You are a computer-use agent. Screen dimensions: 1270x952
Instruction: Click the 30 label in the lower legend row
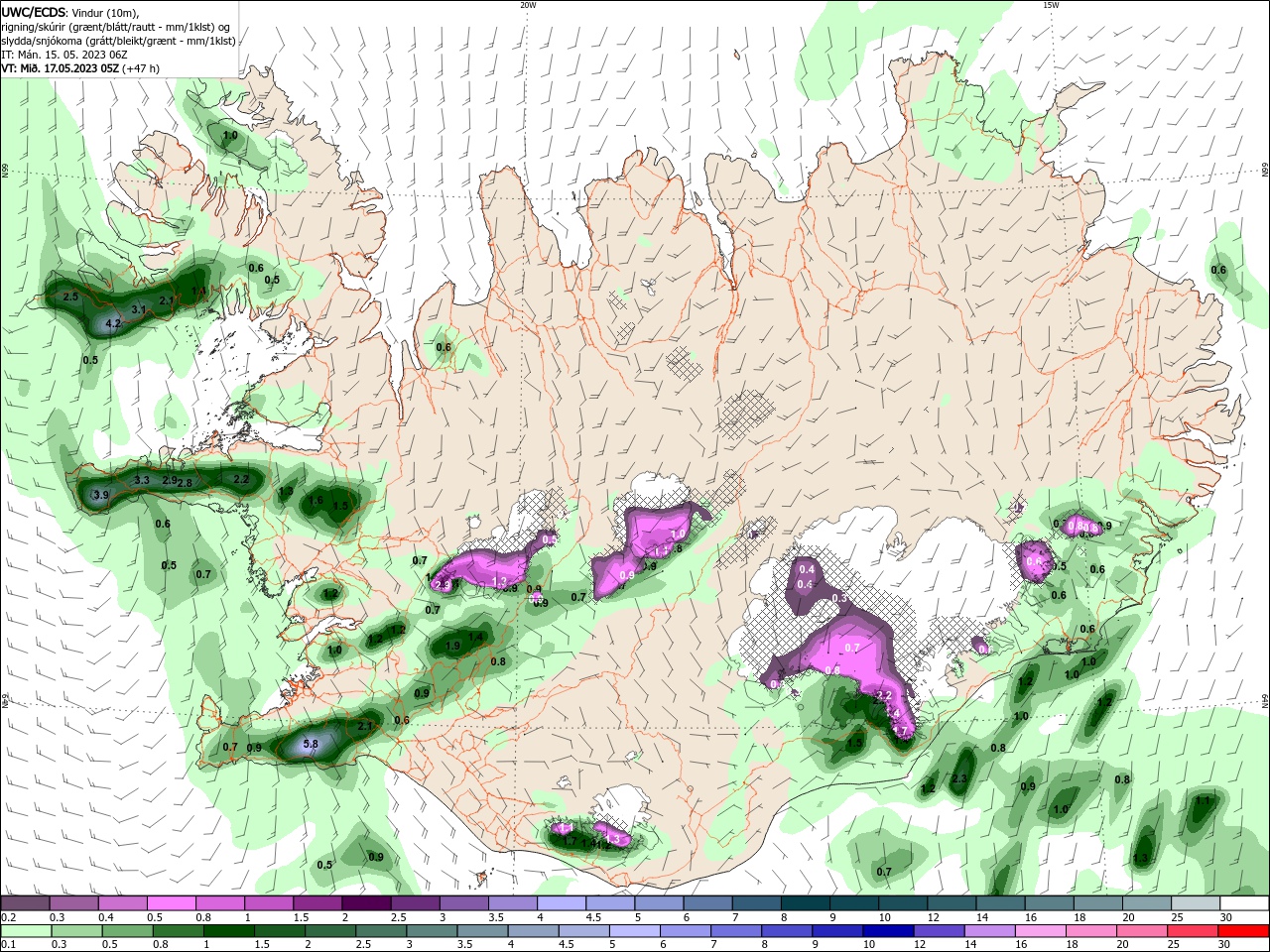1226,945
